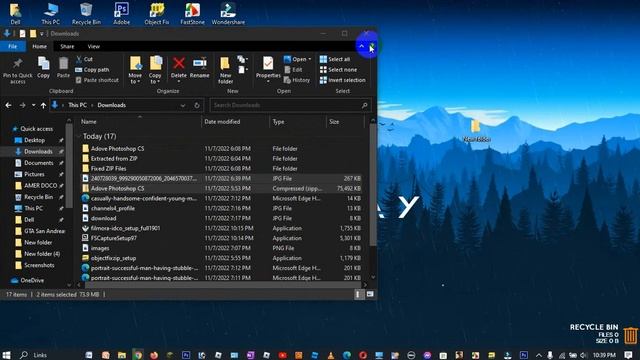This screenshot has height=360, width=640.
Task: Switch to the Home ribbon tab
Action: click(x=40, y=47)
